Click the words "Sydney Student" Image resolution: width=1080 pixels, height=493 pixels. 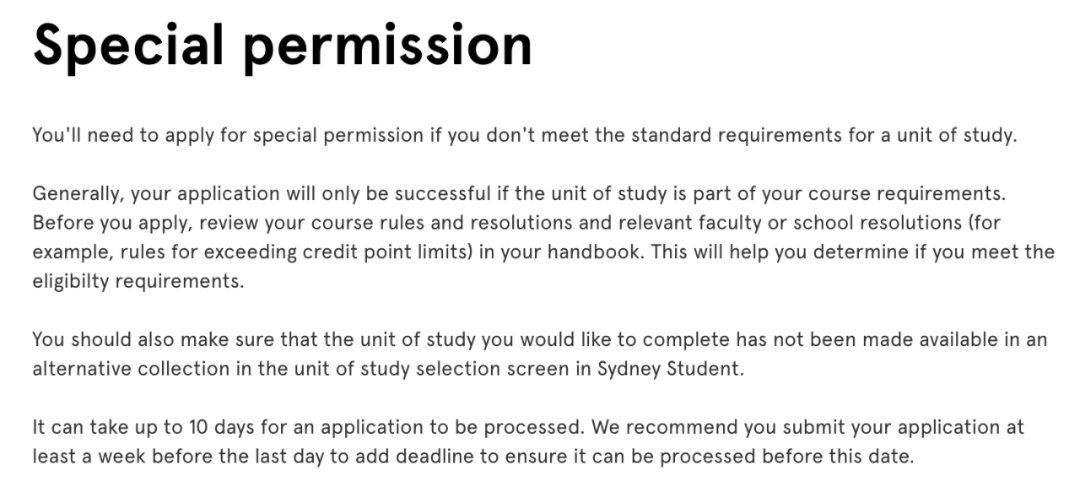[x=667, y=369]
